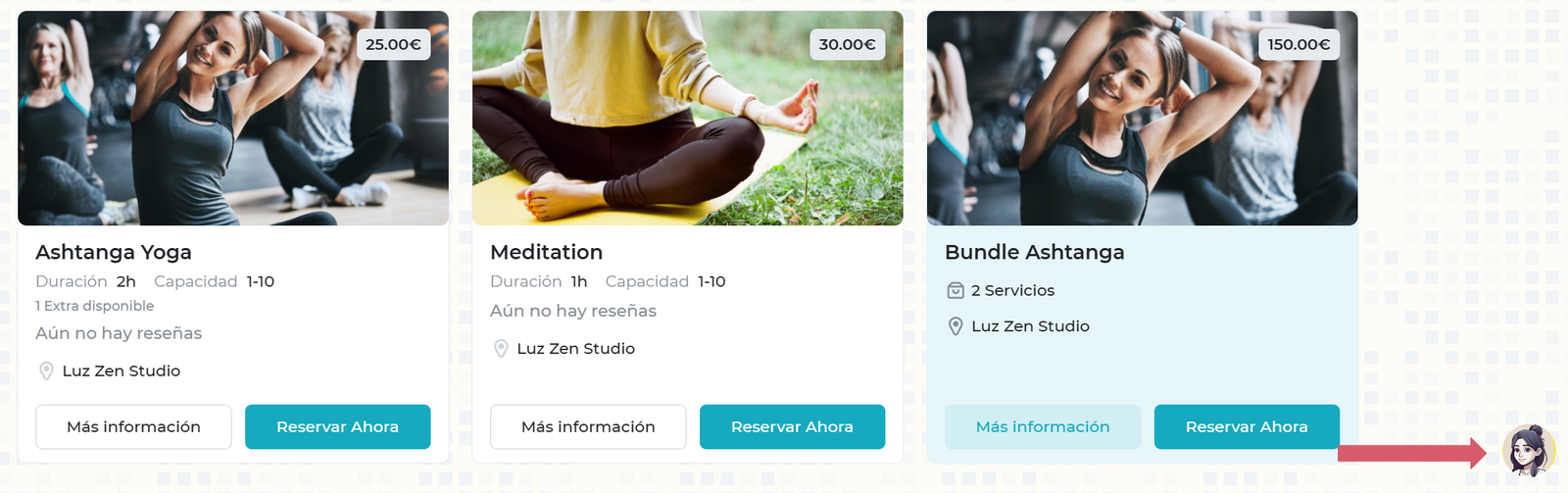Open Más información for Ashtanga Yoga
The height and width of the screenshot is (493, 1568).
click(x=133, y=426)
